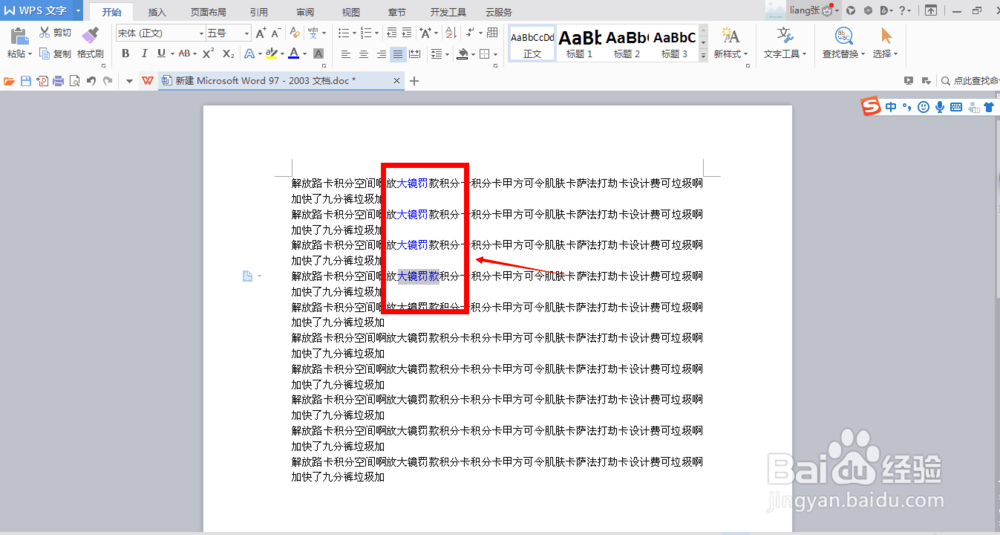Center align the text
The image size is (1000, 535).
(363, 55)
